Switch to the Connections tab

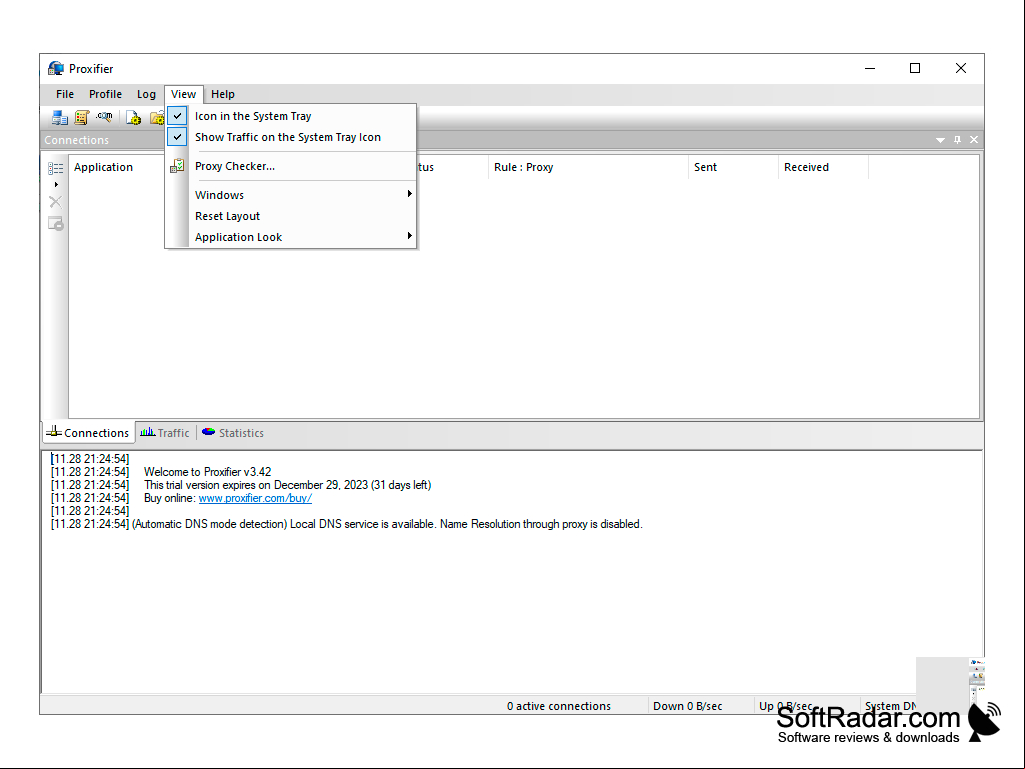pyautogui.click(x=88, y=433)
